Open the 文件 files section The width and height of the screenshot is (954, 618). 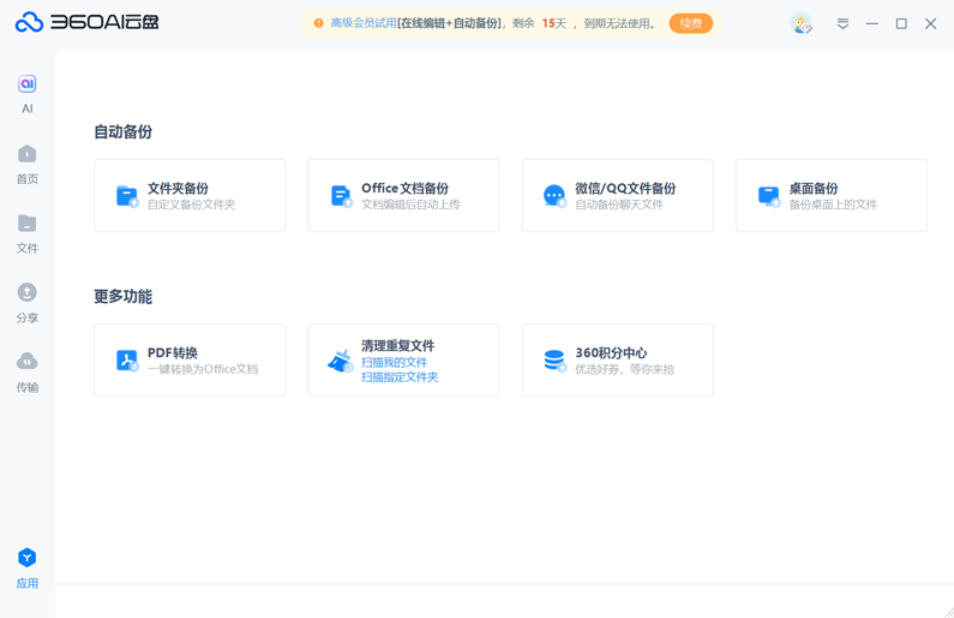tap(27, 230)
